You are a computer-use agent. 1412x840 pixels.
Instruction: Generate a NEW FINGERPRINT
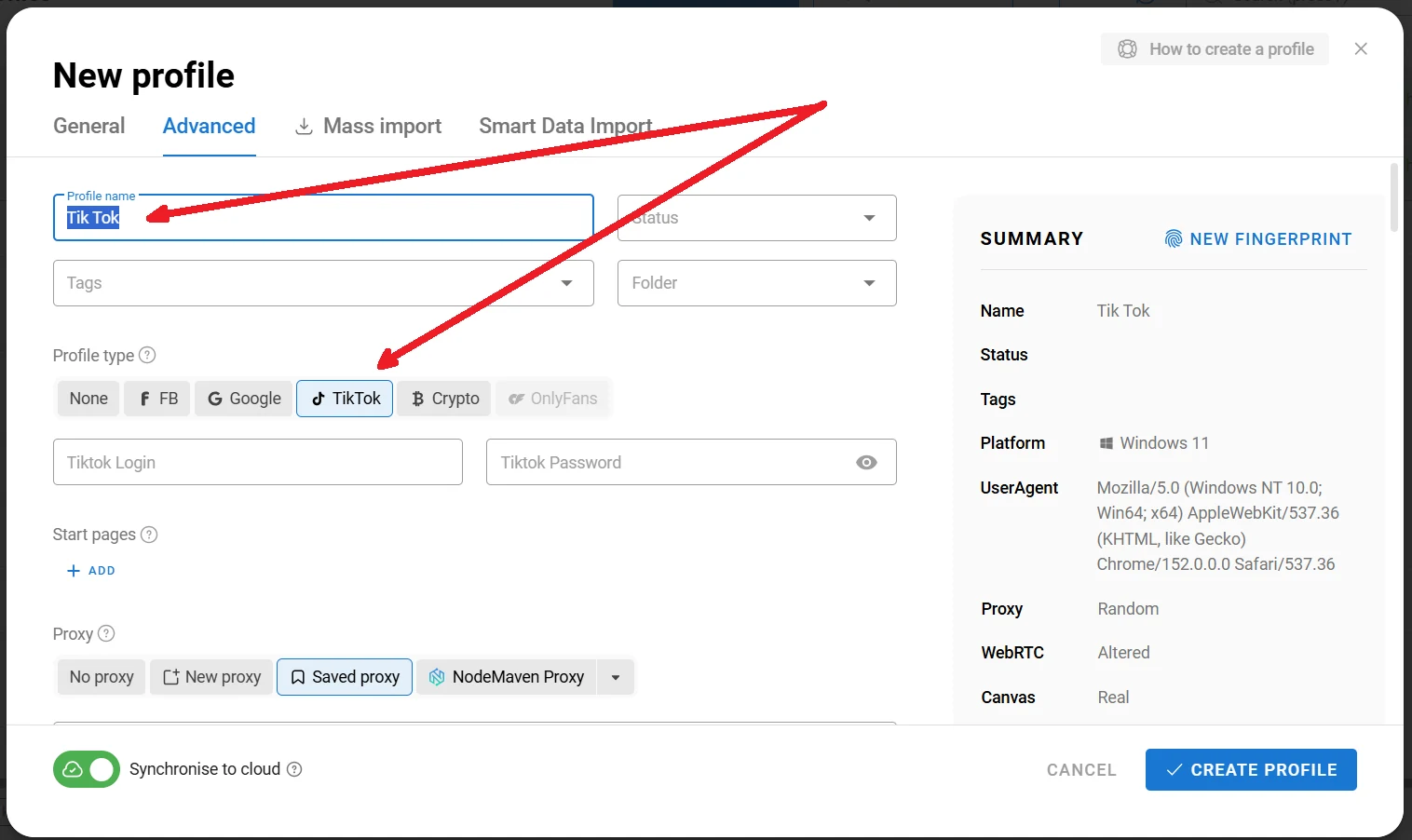[x=1258, y=239]
